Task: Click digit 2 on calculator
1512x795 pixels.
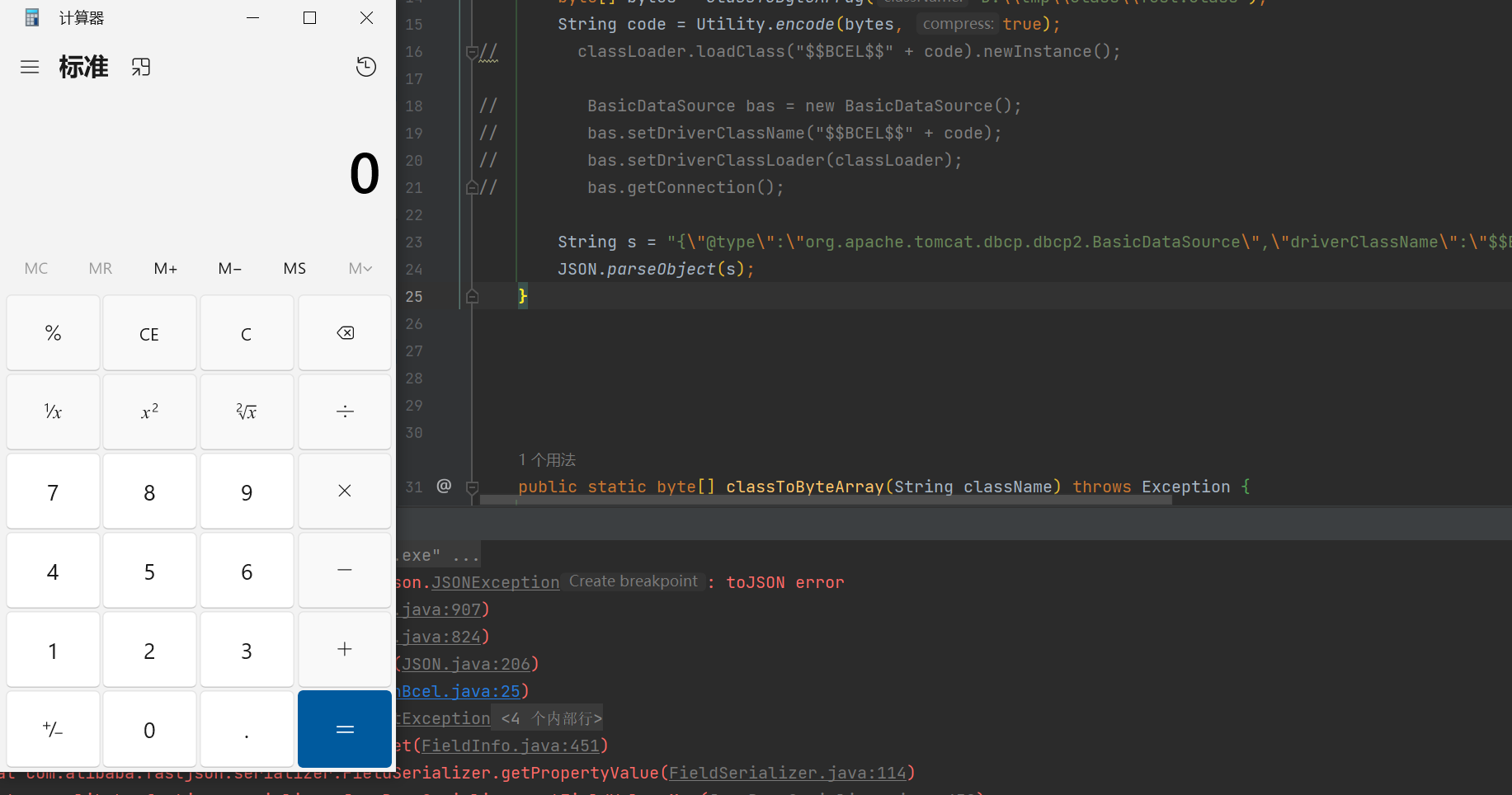Action: click(x=149, y=650)
